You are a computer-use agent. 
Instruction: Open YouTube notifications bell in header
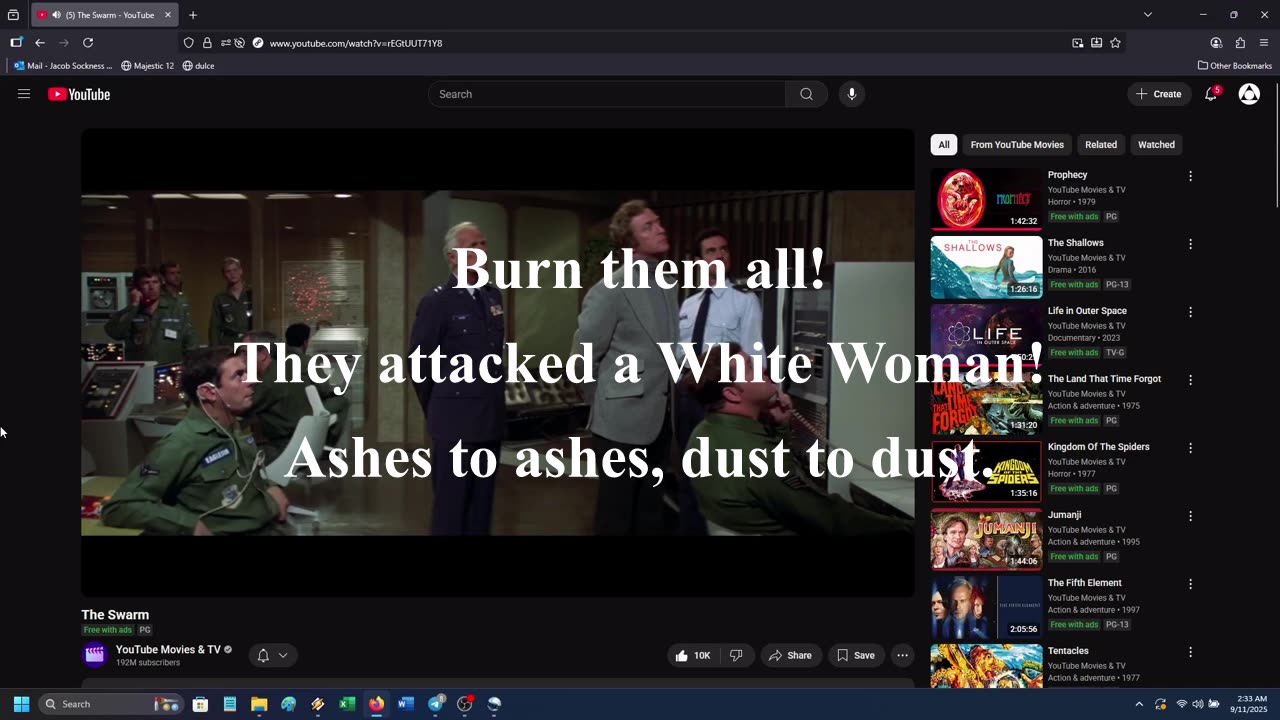[1211, 94]
